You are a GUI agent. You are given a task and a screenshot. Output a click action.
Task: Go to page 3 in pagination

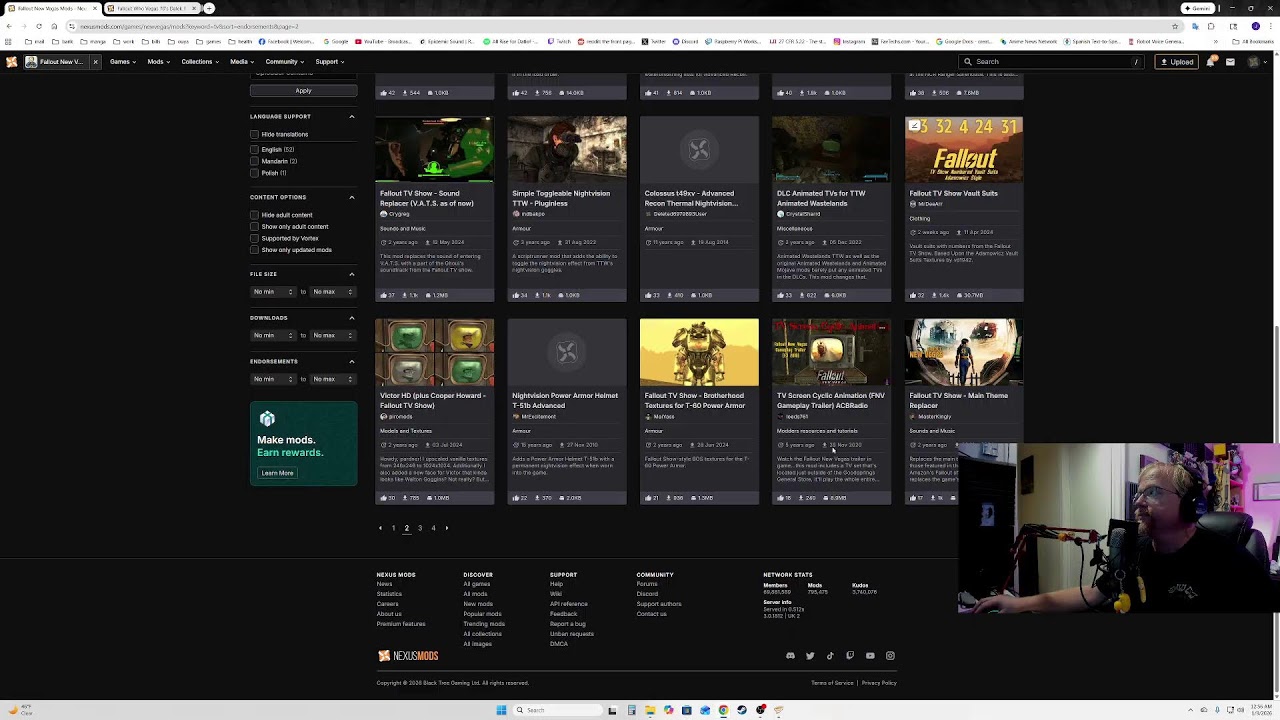point(420,528)
